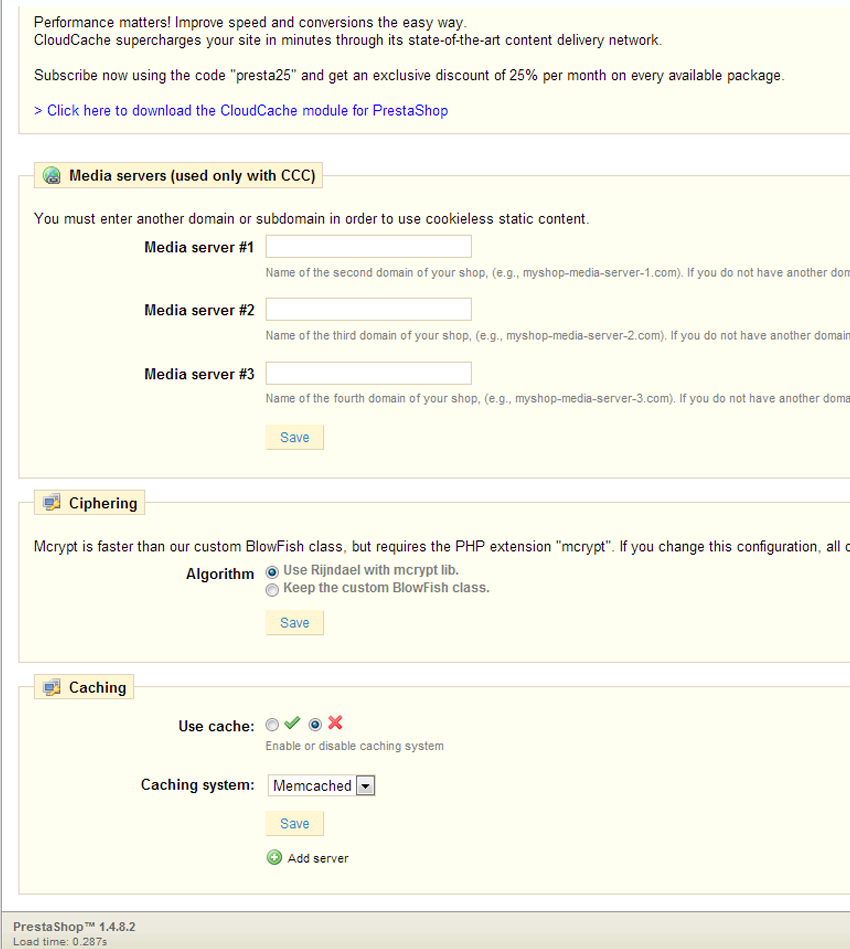Click the Caching section icon
850x949 pixels.
51,687
